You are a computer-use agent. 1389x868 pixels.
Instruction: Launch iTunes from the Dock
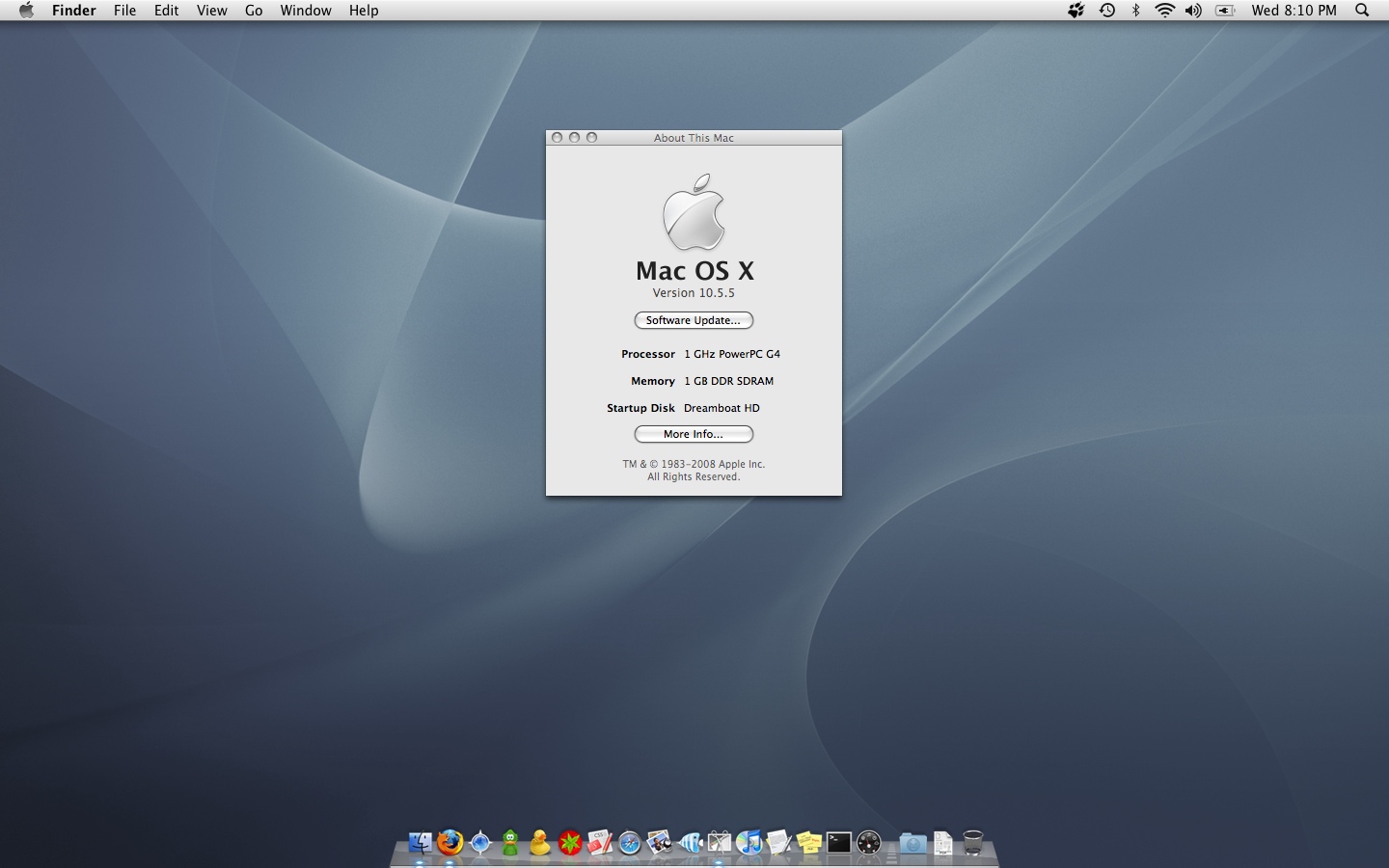point(749,843)
